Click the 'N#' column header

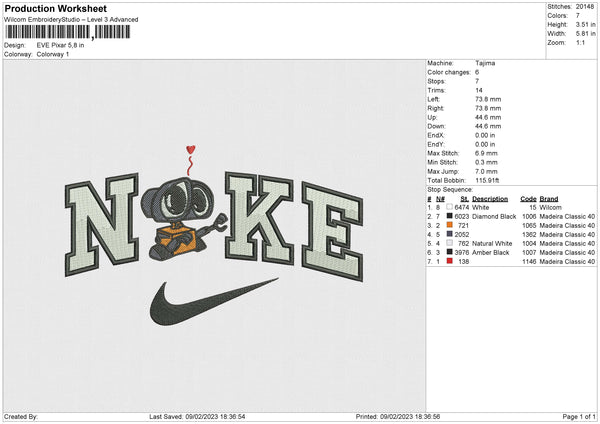point(440,199)
